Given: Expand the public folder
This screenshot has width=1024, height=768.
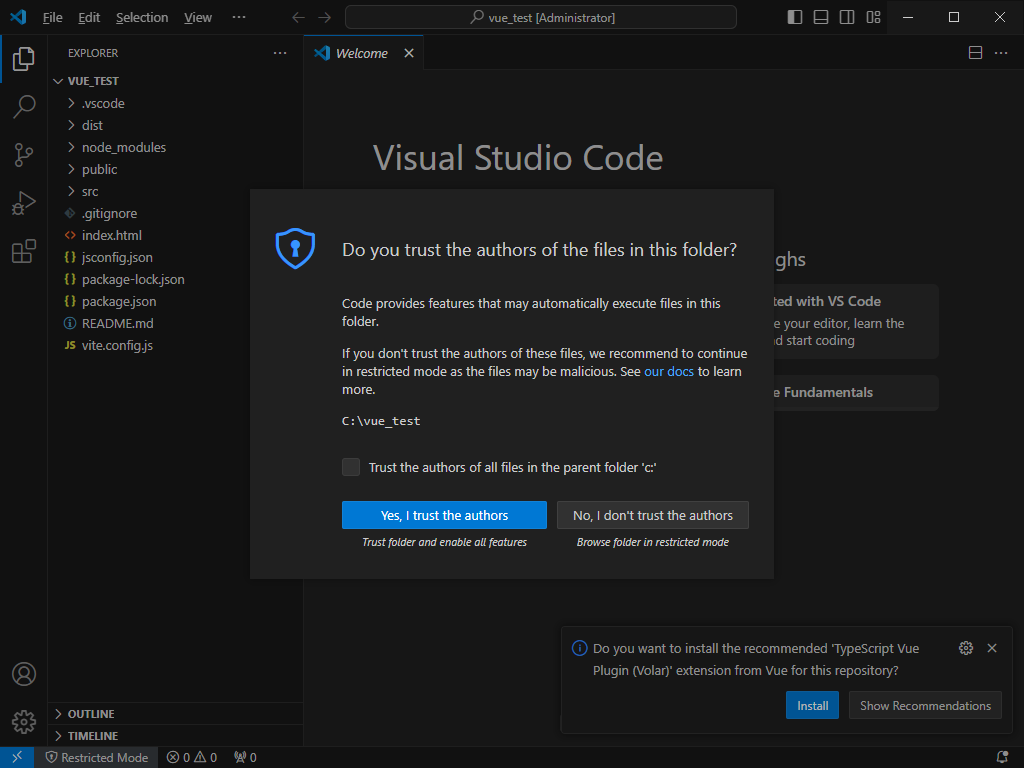Looking at the screenshot, I should pyautogui.click(x=175, y=169).
